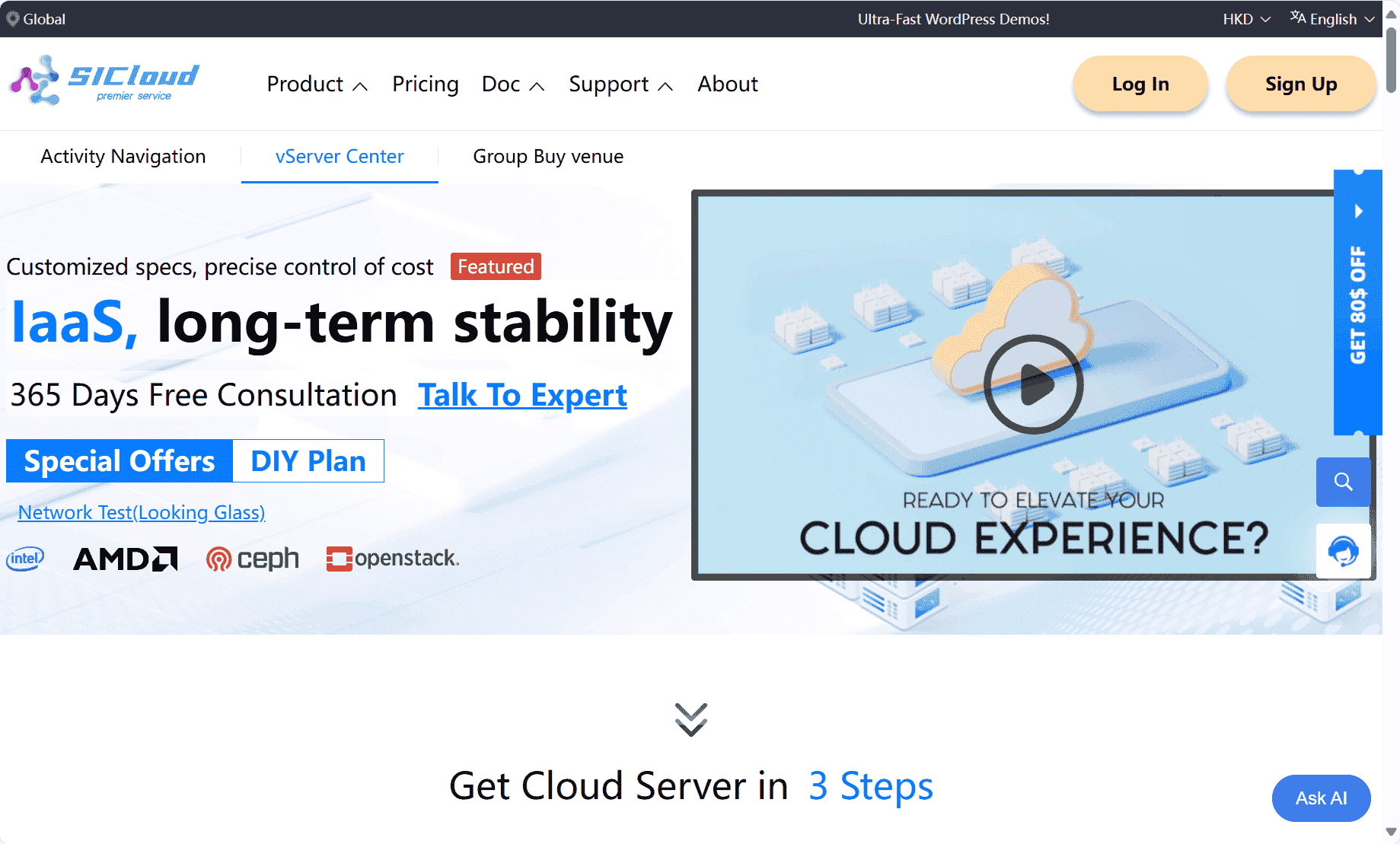1400x844 pixels.
Task: Click the double-chevron scroll down arrow
Action: (690, 719)
